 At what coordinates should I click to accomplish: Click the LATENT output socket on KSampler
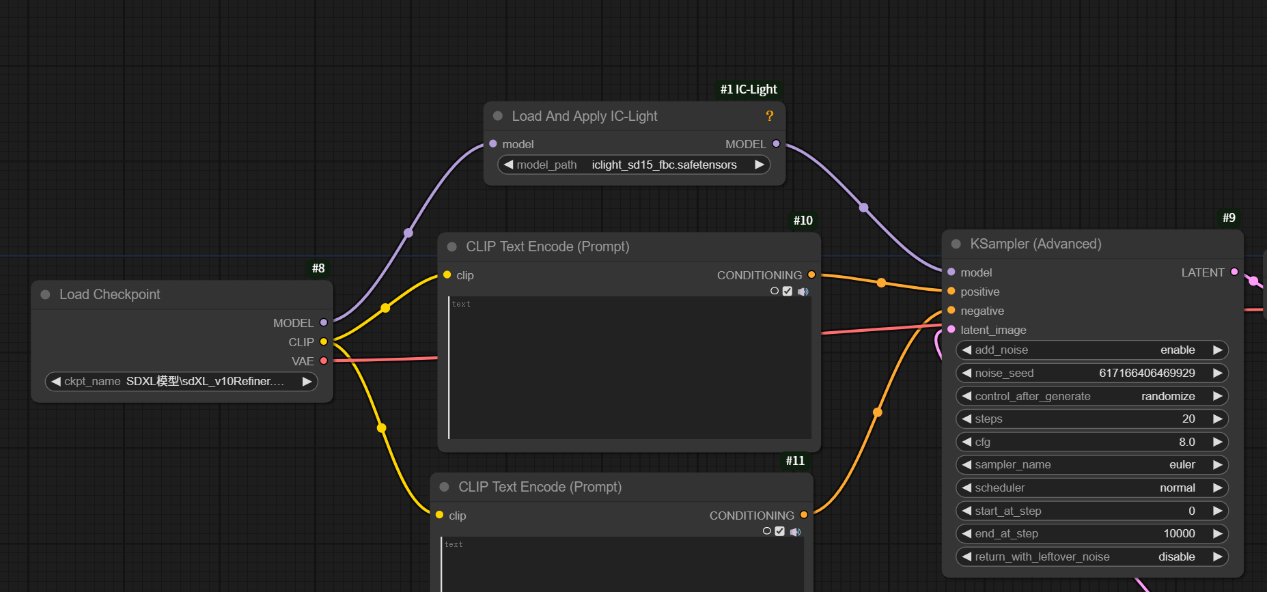[1234, 272]
